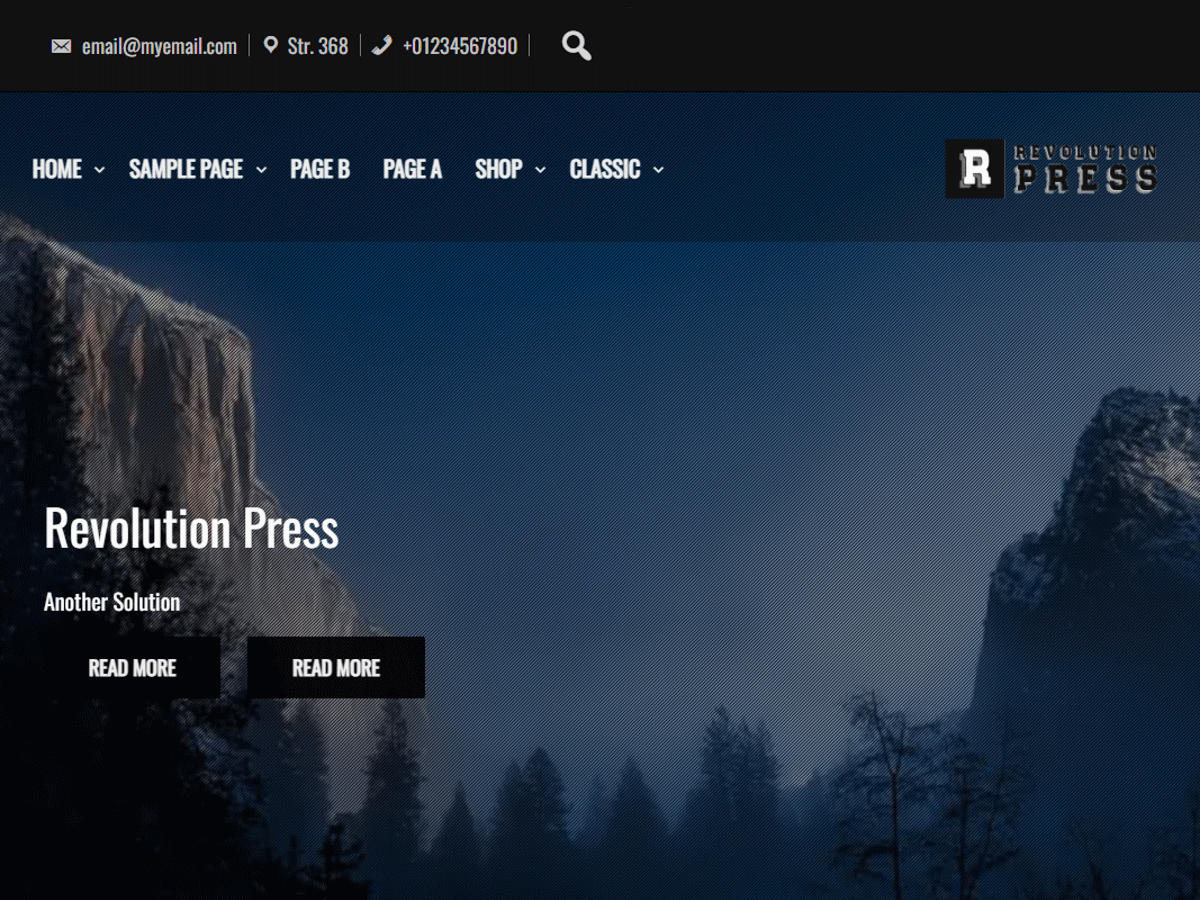1200x900 pixels.
Task: Select PAGE A in the navigation
Action: click(x=412, y=170)
